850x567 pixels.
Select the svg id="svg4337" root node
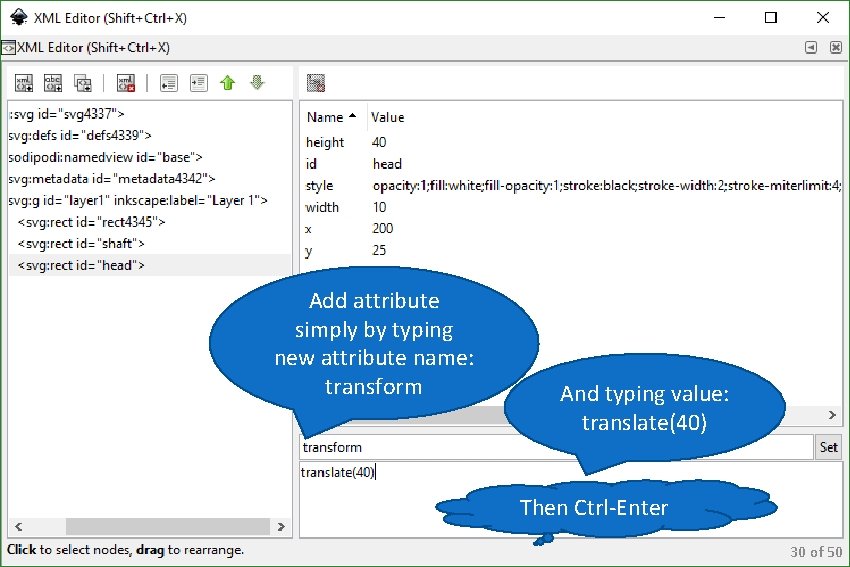[x=67, y=114]
